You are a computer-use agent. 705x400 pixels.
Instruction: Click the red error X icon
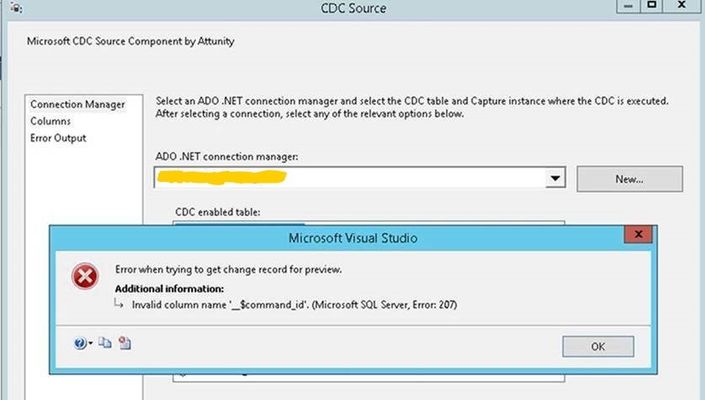[85, 276]
